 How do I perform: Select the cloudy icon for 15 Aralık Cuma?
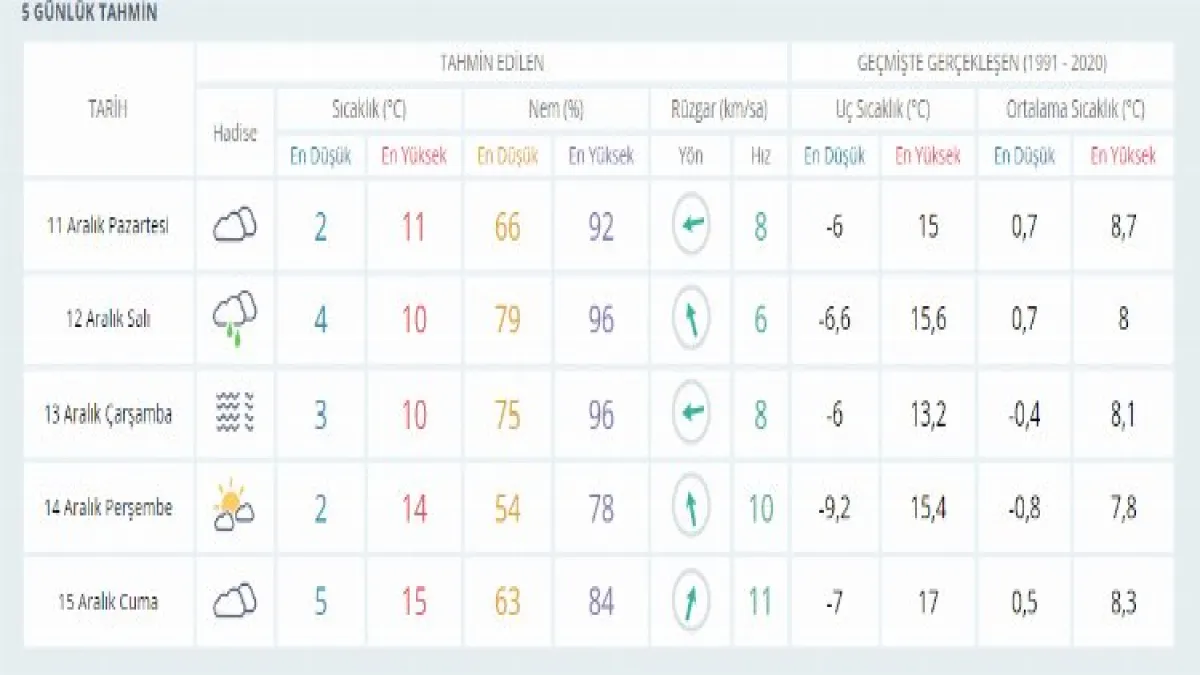point(235,601)
